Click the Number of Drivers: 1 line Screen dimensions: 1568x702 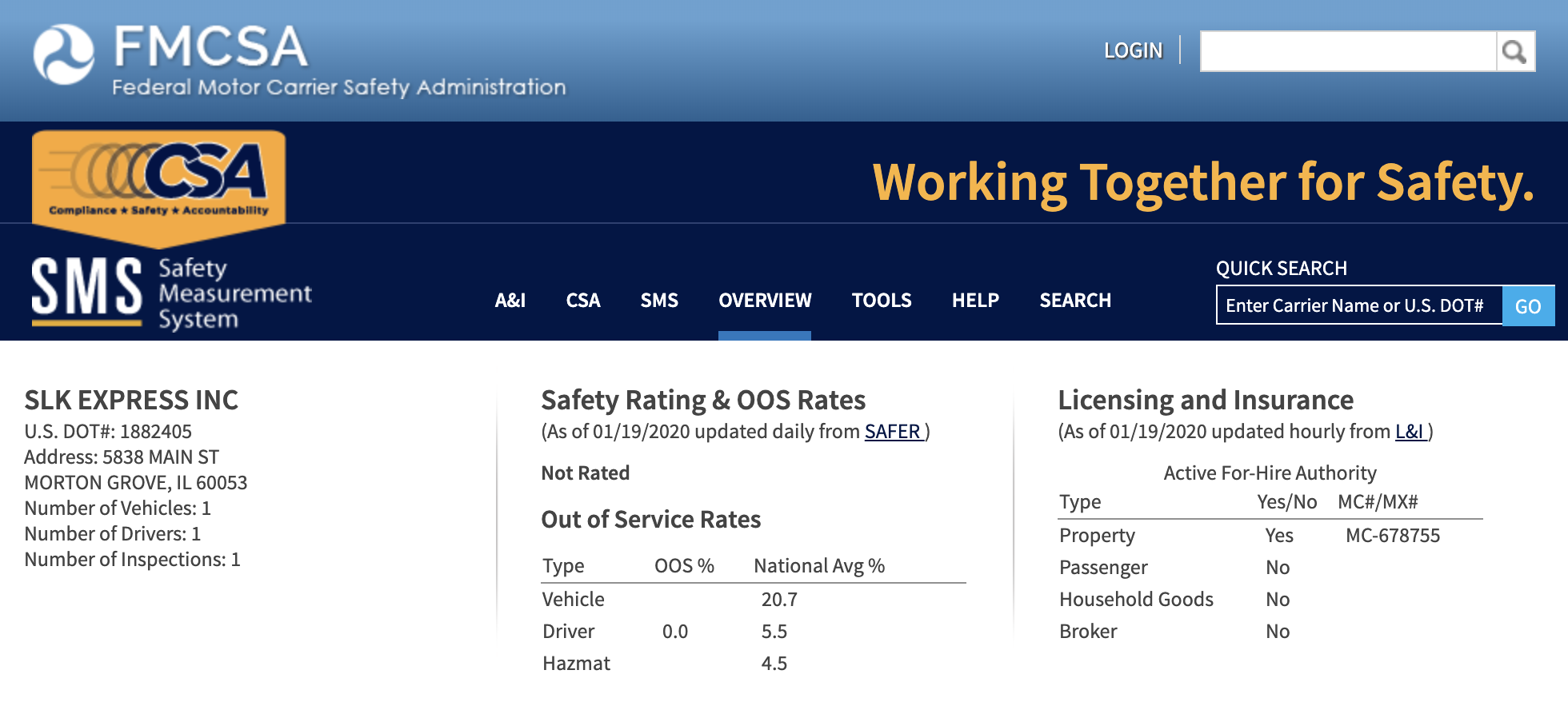113,534
